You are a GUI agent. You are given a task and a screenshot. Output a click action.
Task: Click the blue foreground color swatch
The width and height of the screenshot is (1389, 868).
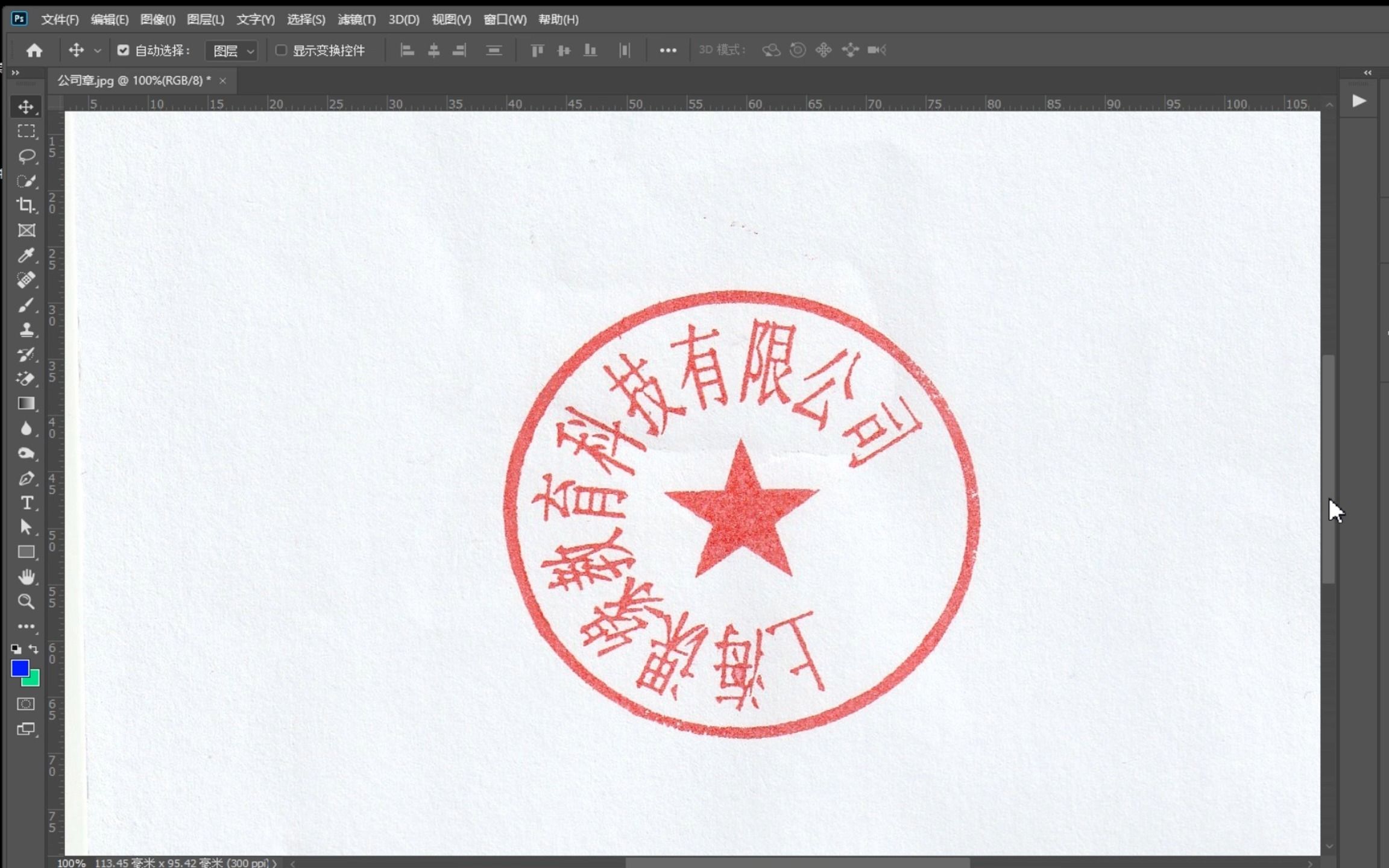[x=20, y=668]
